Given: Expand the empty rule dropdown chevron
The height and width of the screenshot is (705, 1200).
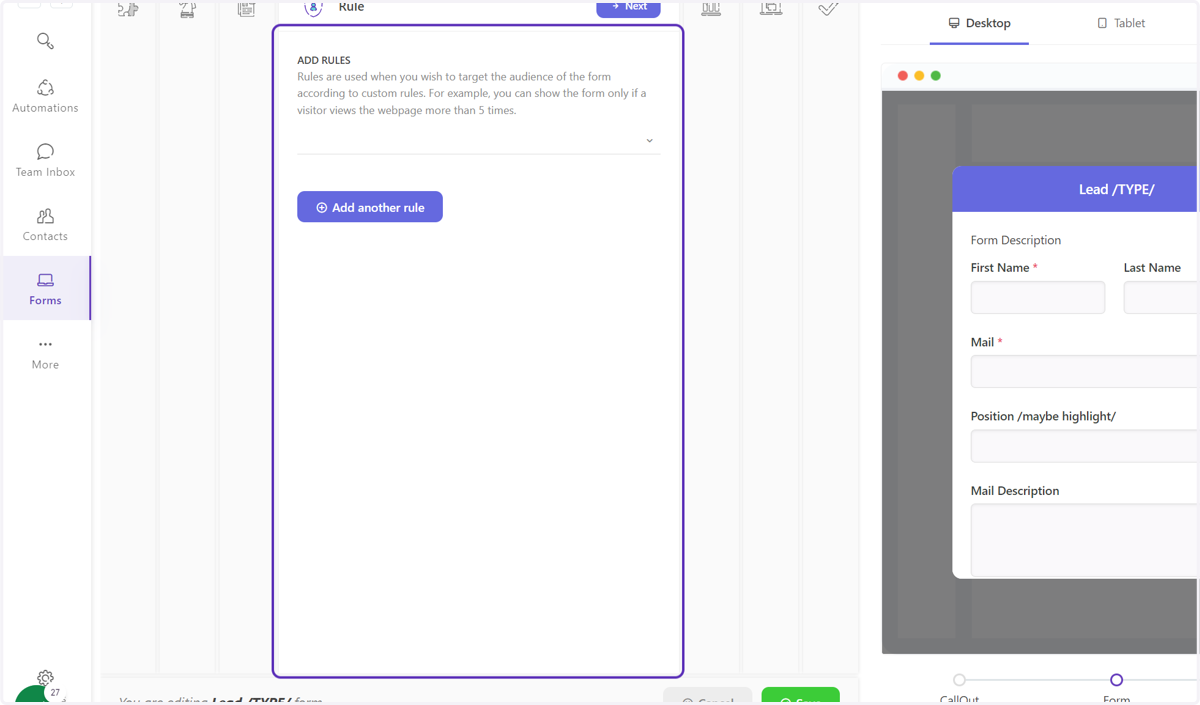Looking at the screenshot, I should (x=649, y=141).
